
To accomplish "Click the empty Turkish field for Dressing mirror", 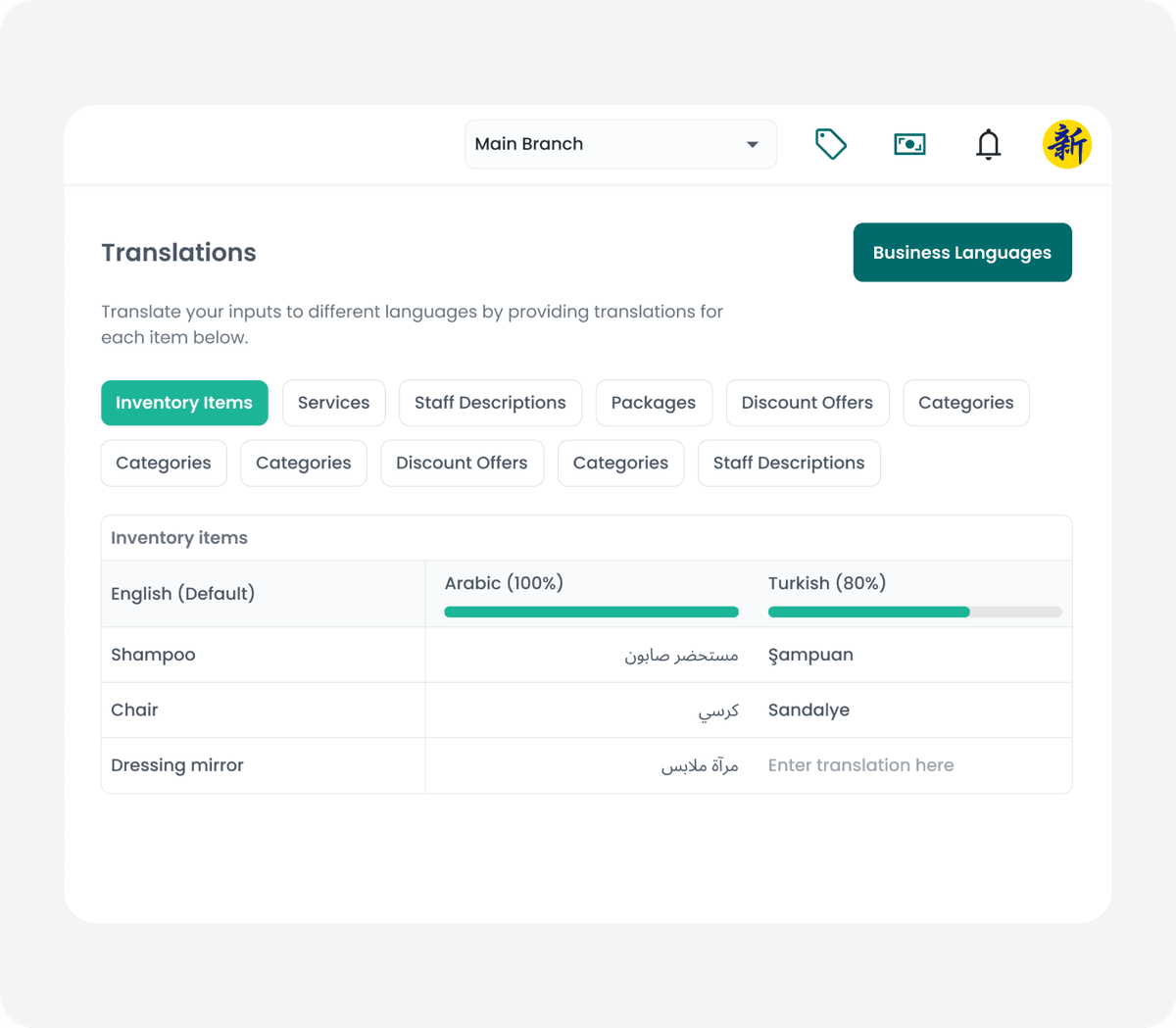I will tap(860, 764).
